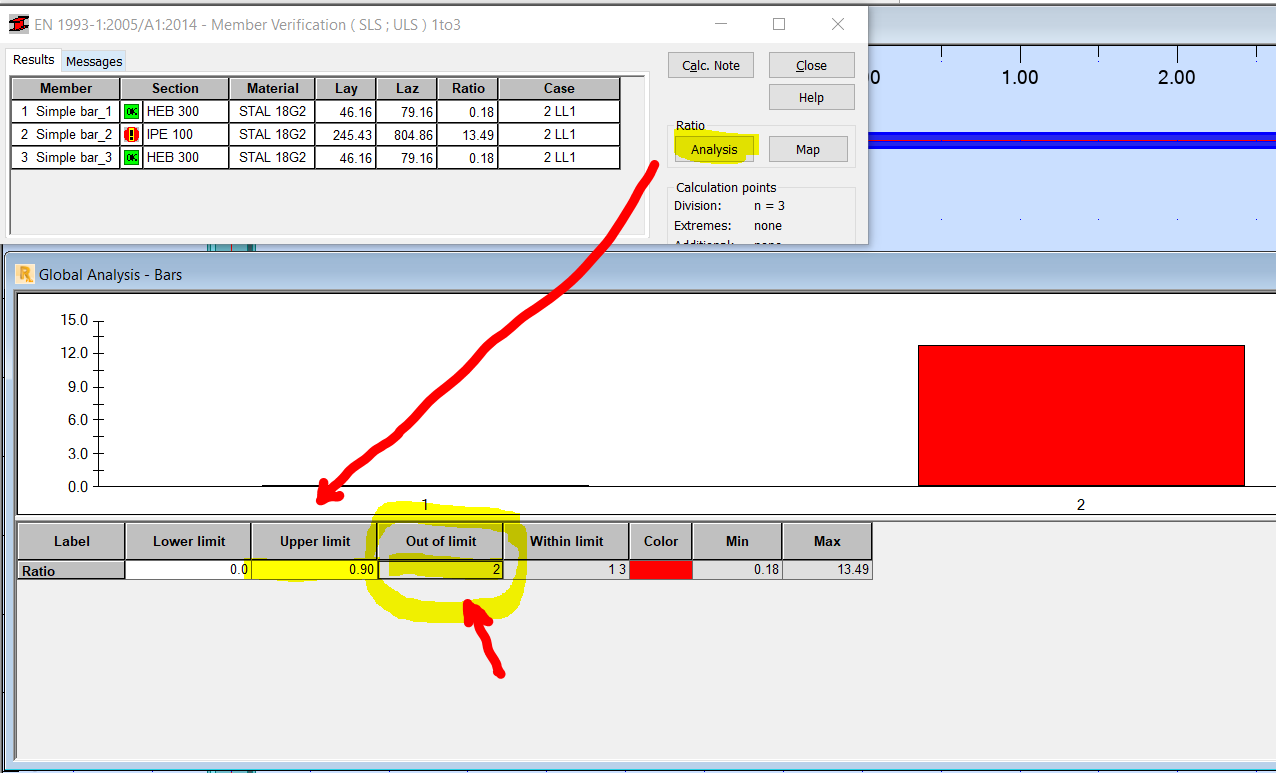1276x773 pixels.
Task: Click the red bar for member 2 in chart
Action: pyautogui.click(x=1080, y=415)
